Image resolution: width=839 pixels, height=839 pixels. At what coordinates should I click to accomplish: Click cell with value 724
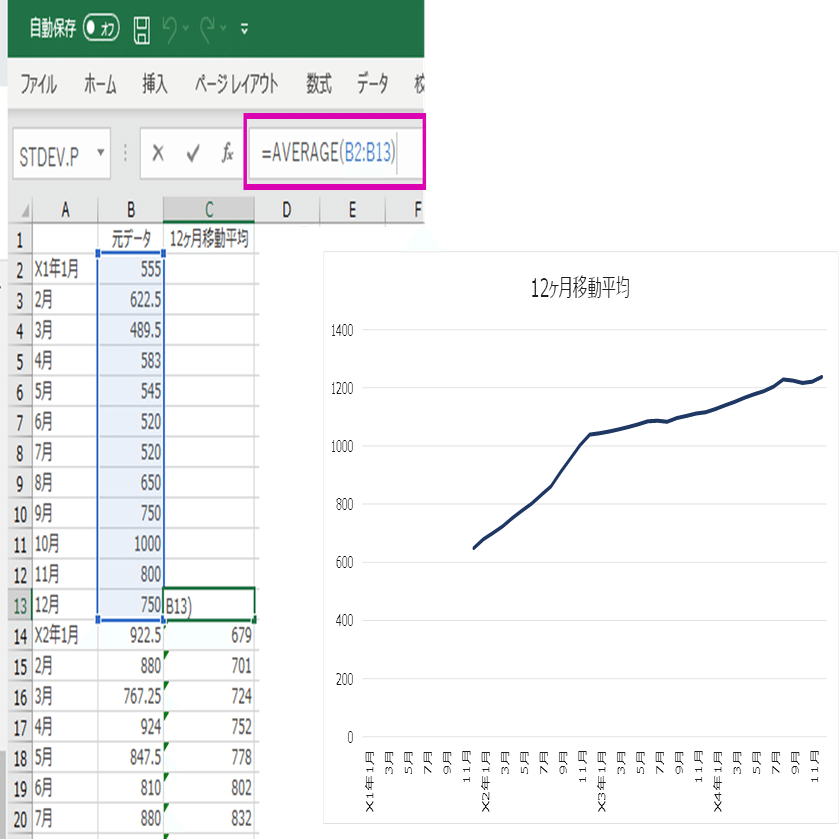209,696
